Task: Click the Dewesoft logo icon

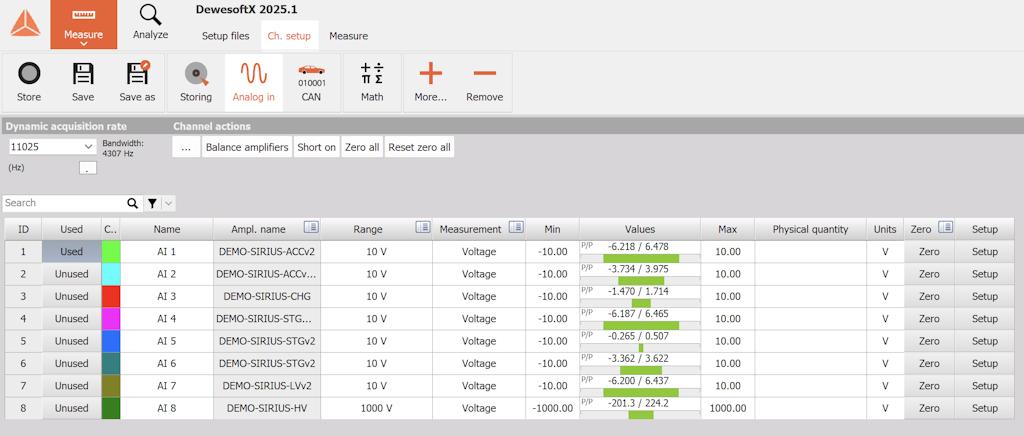Action: 25,23
